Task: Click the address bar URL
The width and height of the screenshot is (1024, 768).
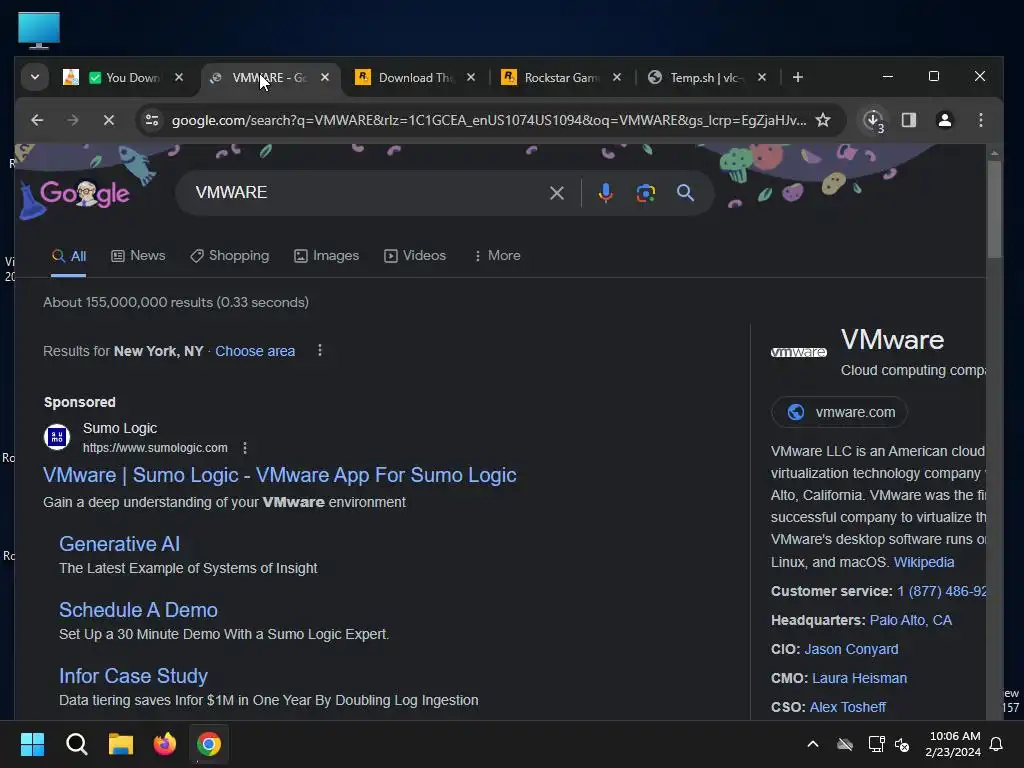Action: click(488, 120)
